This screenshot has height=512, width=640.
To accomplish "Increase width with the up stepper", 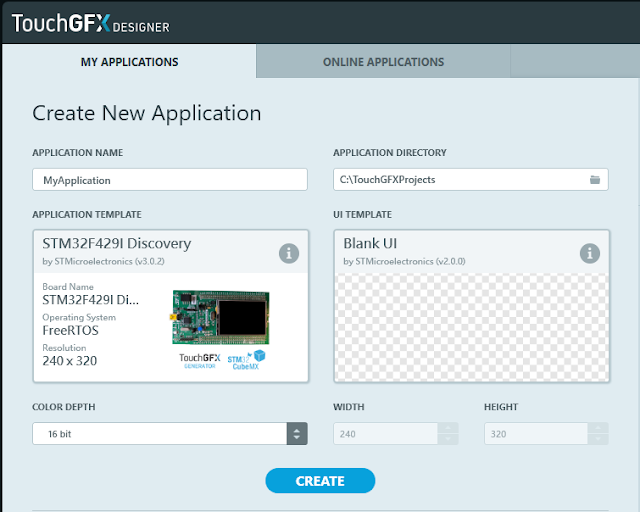I will tap(448, 428).
